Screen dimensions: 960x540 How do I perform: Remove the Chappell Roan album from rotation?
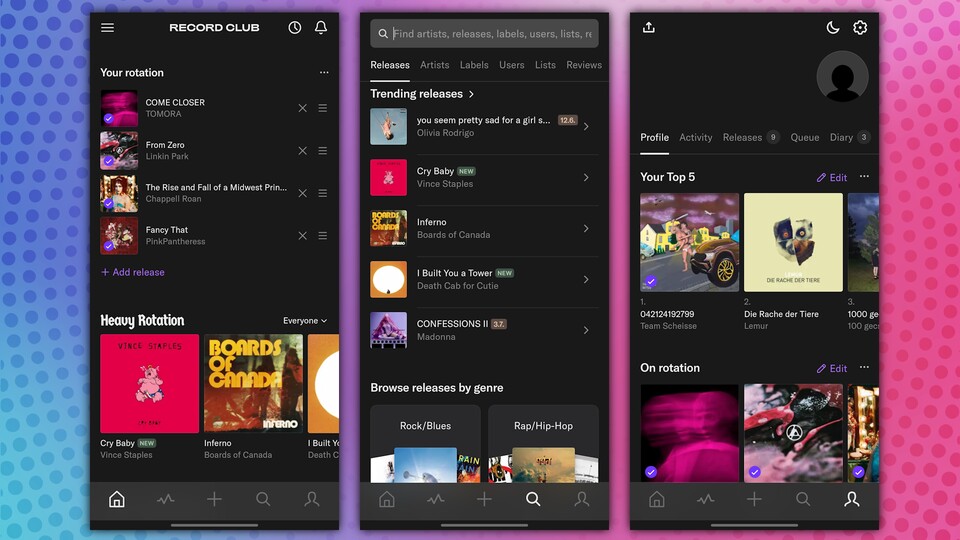click(302, 193)
